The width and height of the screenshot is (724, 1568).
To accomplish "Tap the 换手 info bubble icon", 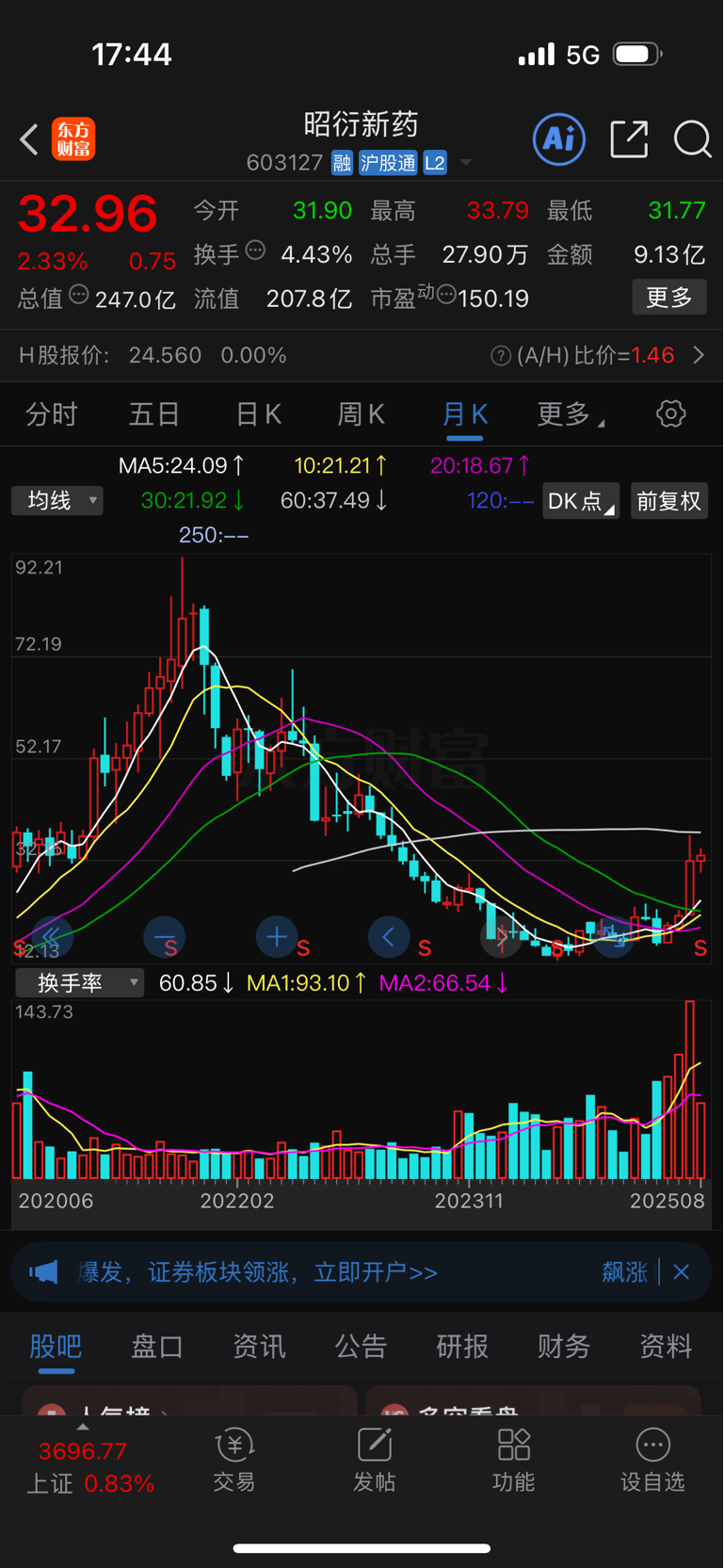I will tap(255, 251).
